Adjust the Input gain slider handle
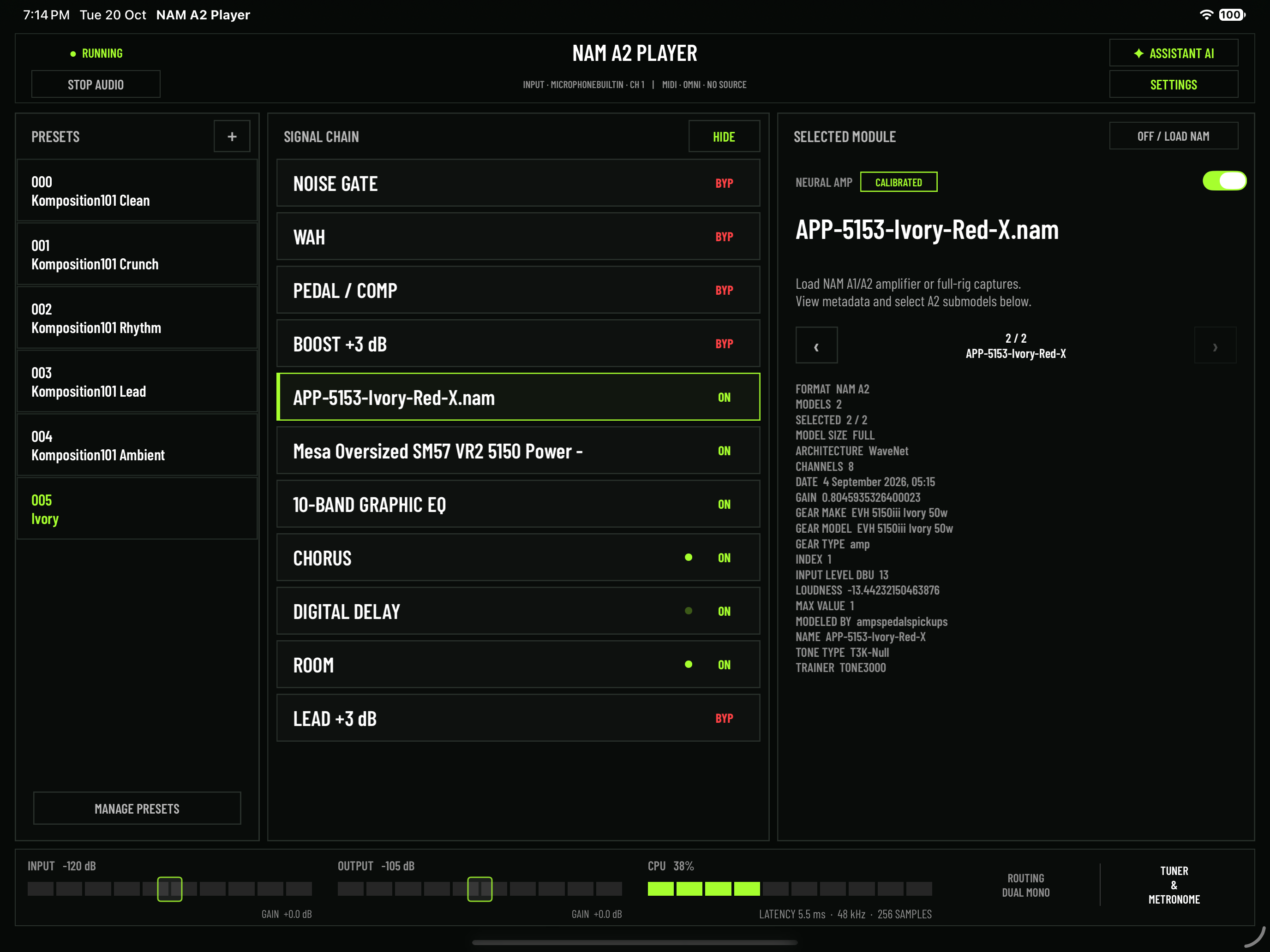Screen dimensions: 1270x952 click(170, 889)
